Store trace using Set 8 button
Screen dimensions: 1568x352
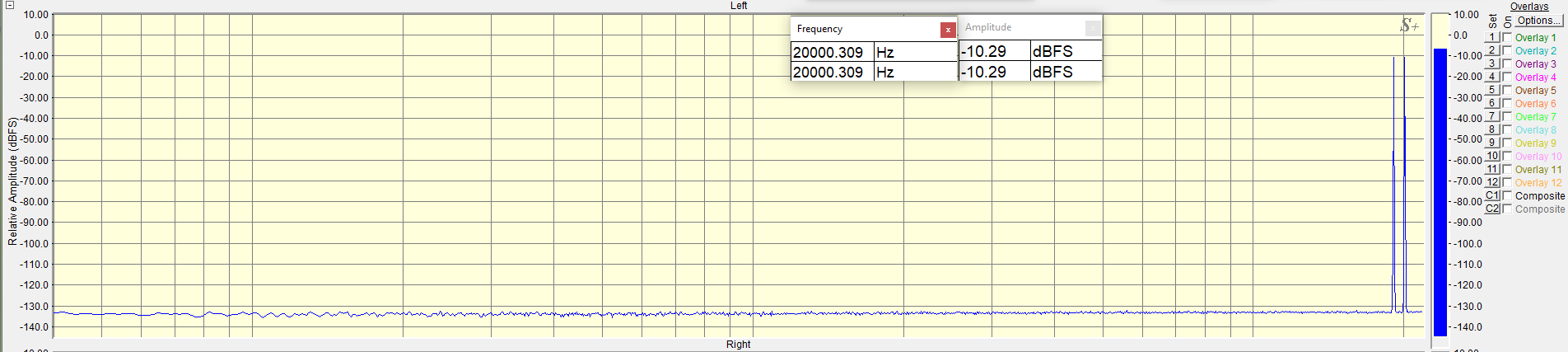[1491, 129]
